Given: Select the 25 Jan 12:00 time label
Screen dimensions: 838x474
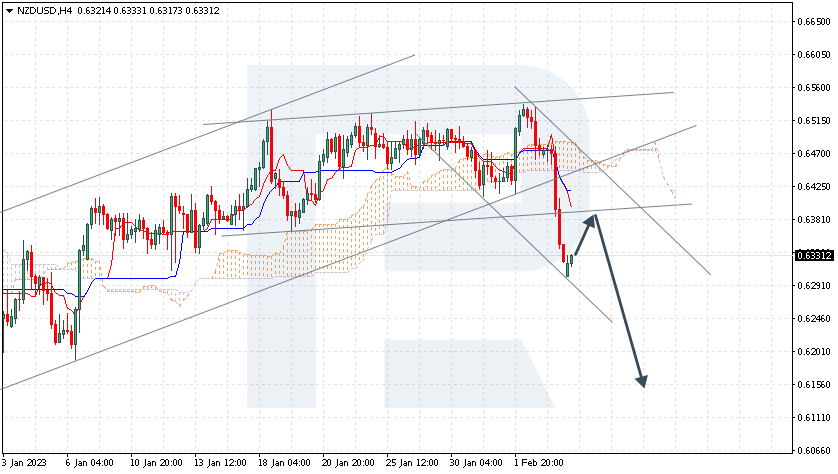Looking at the screenshot, I should coord(413,464).
